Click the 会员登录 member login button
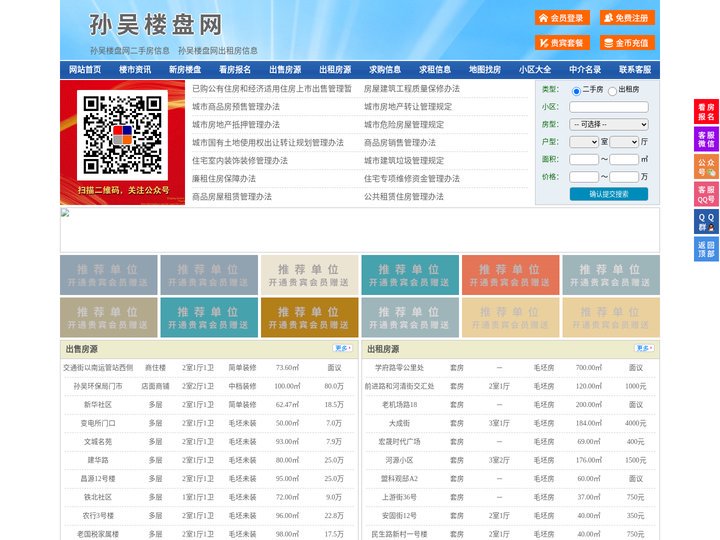 [562, 18]
